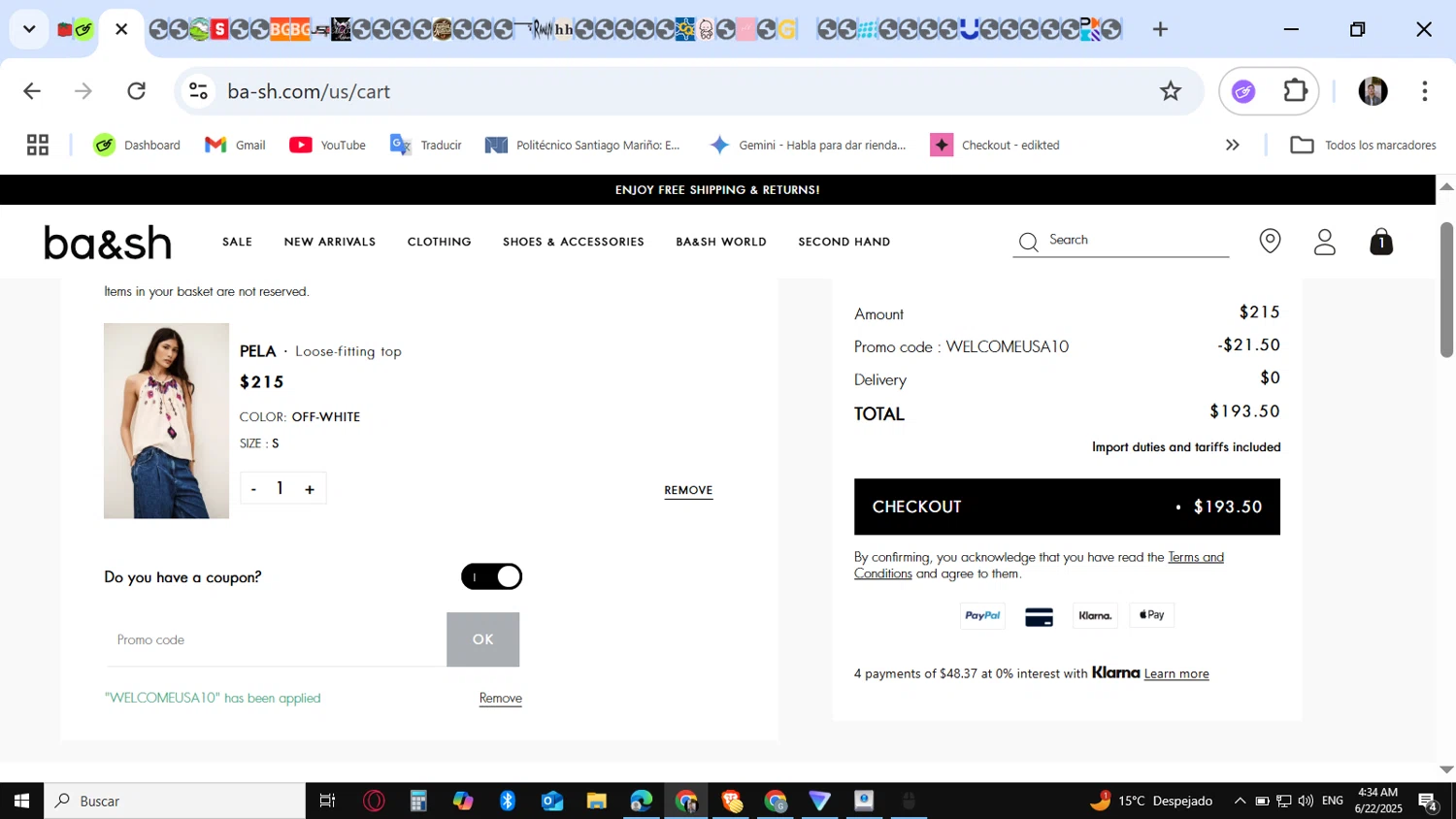Open the YouTube bookmark
The width and height of the screenshot is (1456, 819).
pyautogui.click(x=327, y=145)
